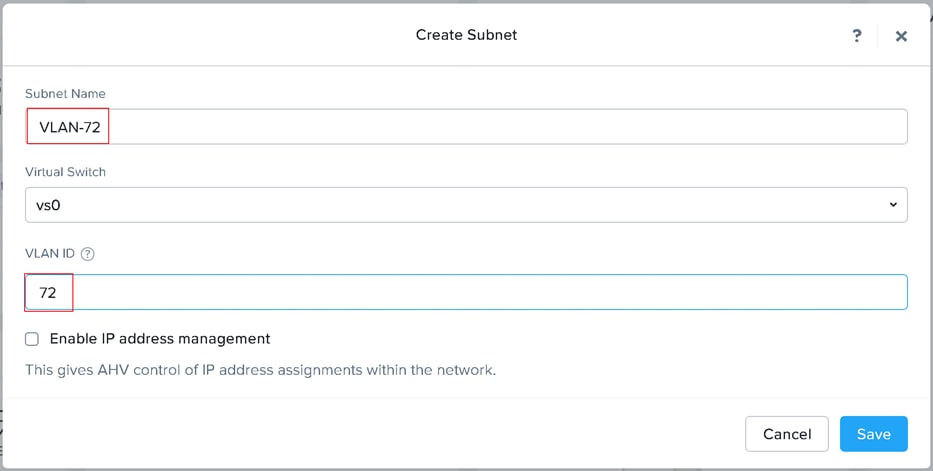Click the Virtual Switch chevron arrow
The height and width of the screenshot is (471, 933).
click(x=893, y=205)
